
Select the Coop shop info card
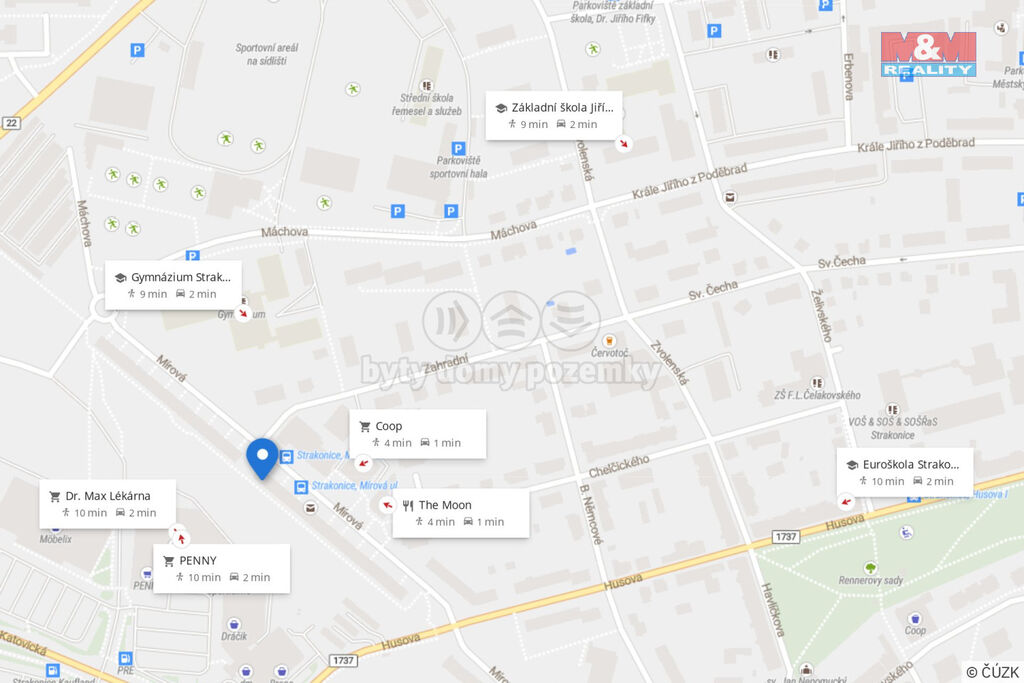pyautogui.click(x=417, y=434)
